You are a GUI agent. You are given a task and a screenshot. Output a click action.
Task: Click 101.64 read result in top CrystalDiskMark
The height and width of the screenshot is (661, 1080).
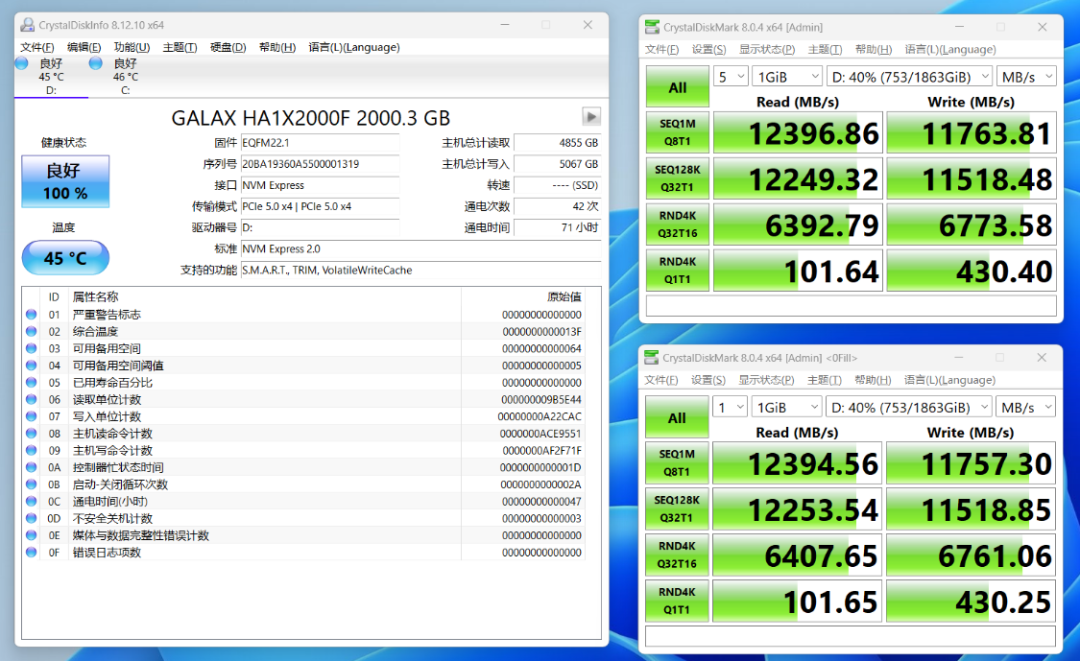point(798,270)
